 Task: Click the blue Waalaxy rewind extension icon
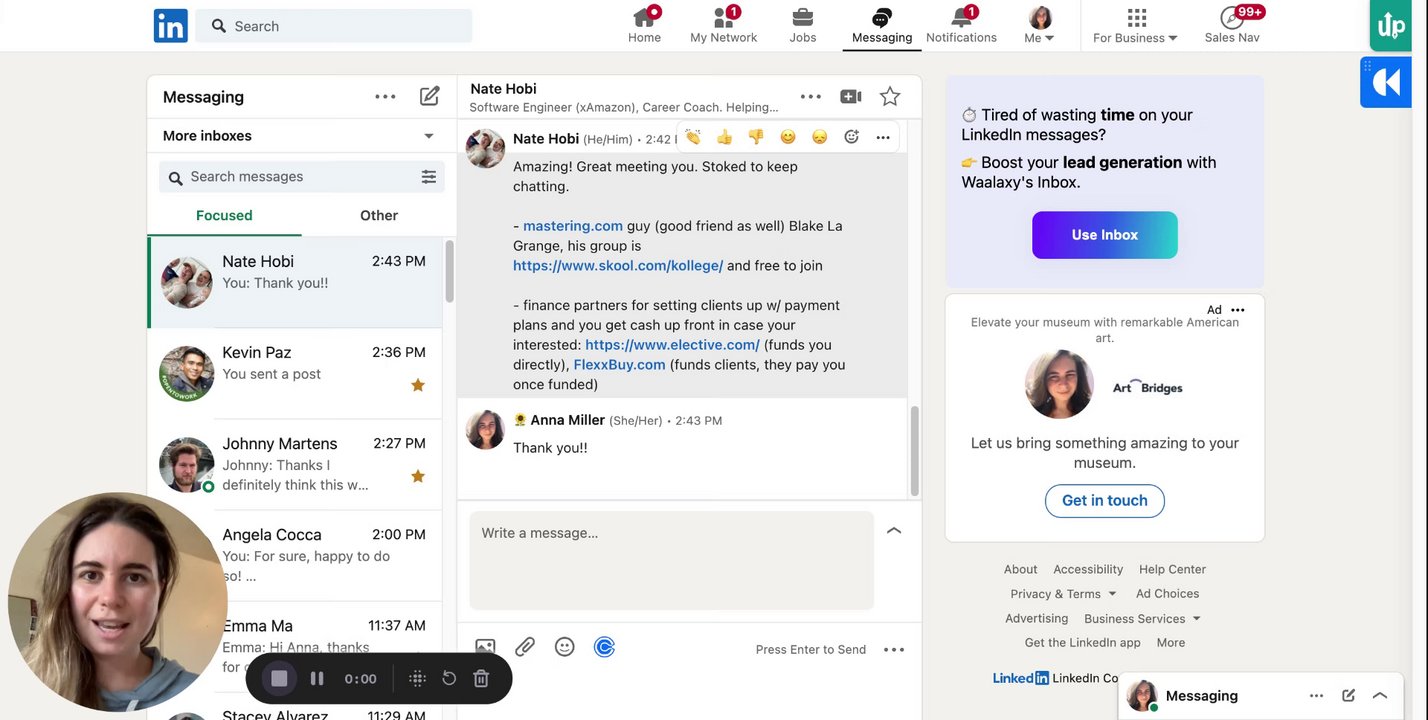1386,82
